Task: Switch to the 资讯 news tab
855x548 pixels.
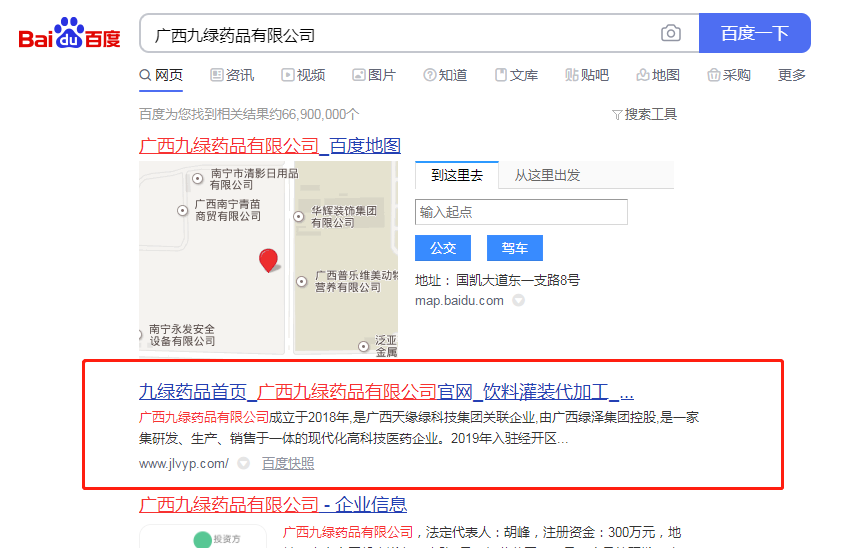Action: (232, 75)
